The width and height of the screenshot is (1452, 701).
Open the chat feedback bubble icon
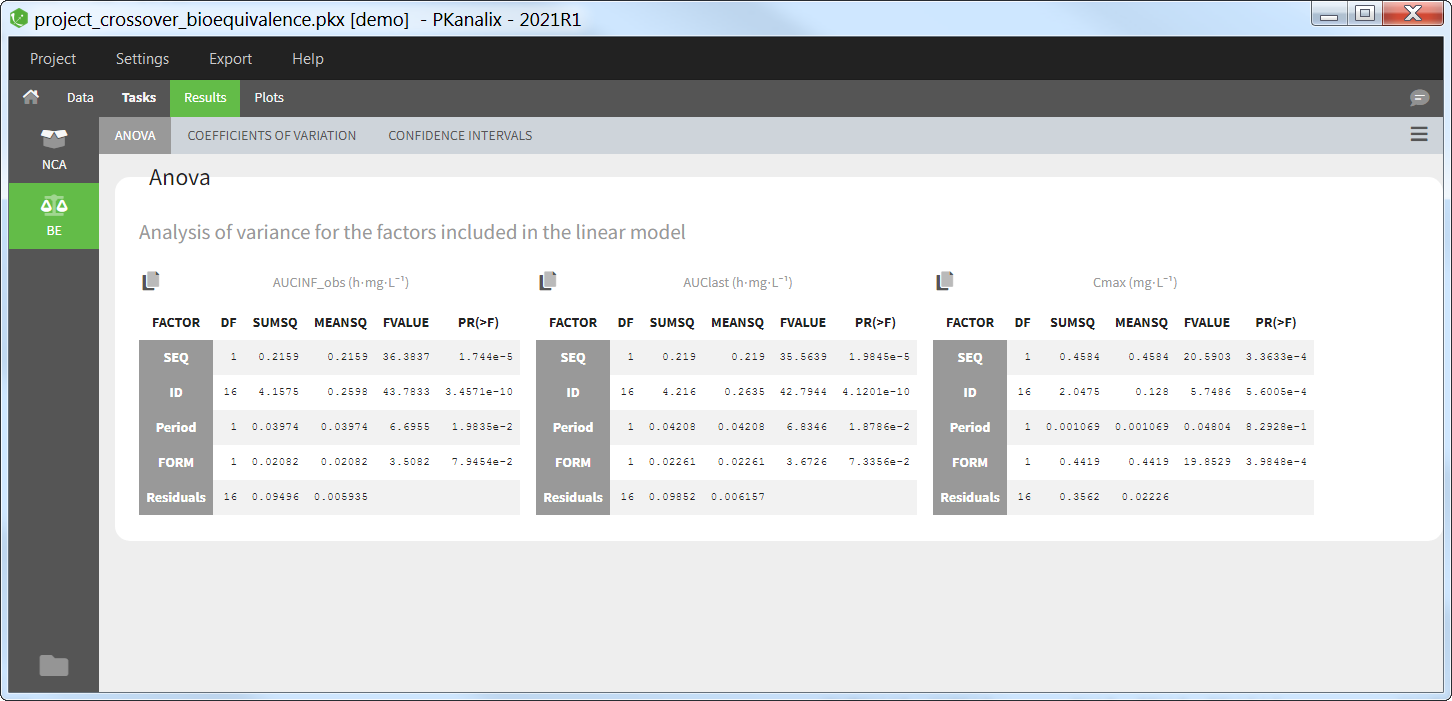coord(1419,98)
